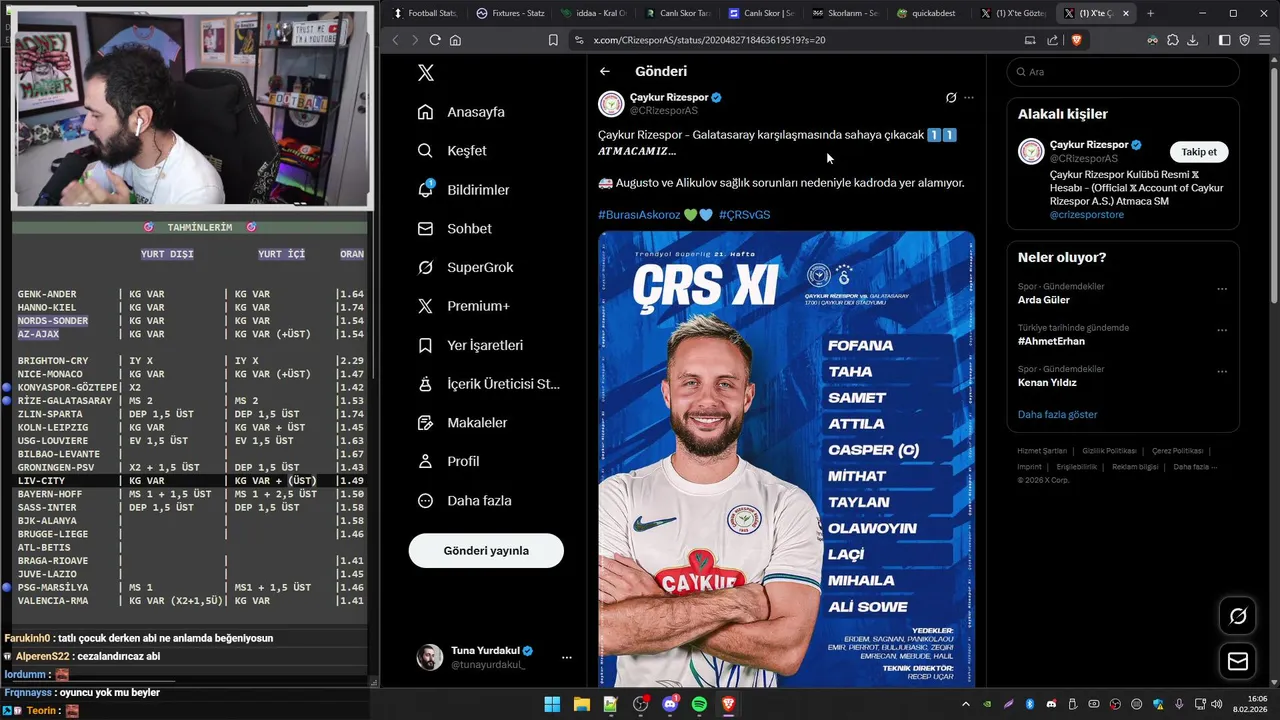Click Takip et for Çaykur Rizespor
Image resolution: width=1280 pixels, height=720 pixels.
pyautogui.click(x=1199, y=152)
